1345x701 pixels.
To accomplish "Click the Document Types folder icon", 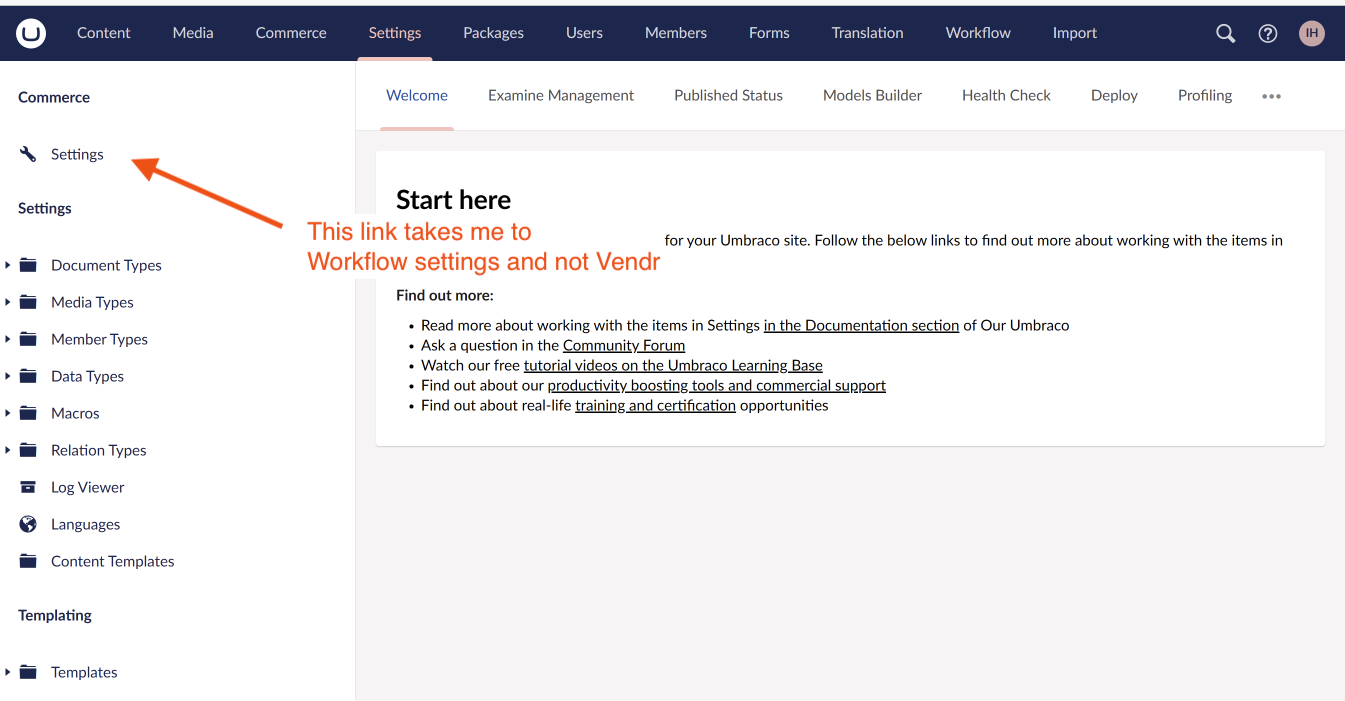I will point(28,265).
